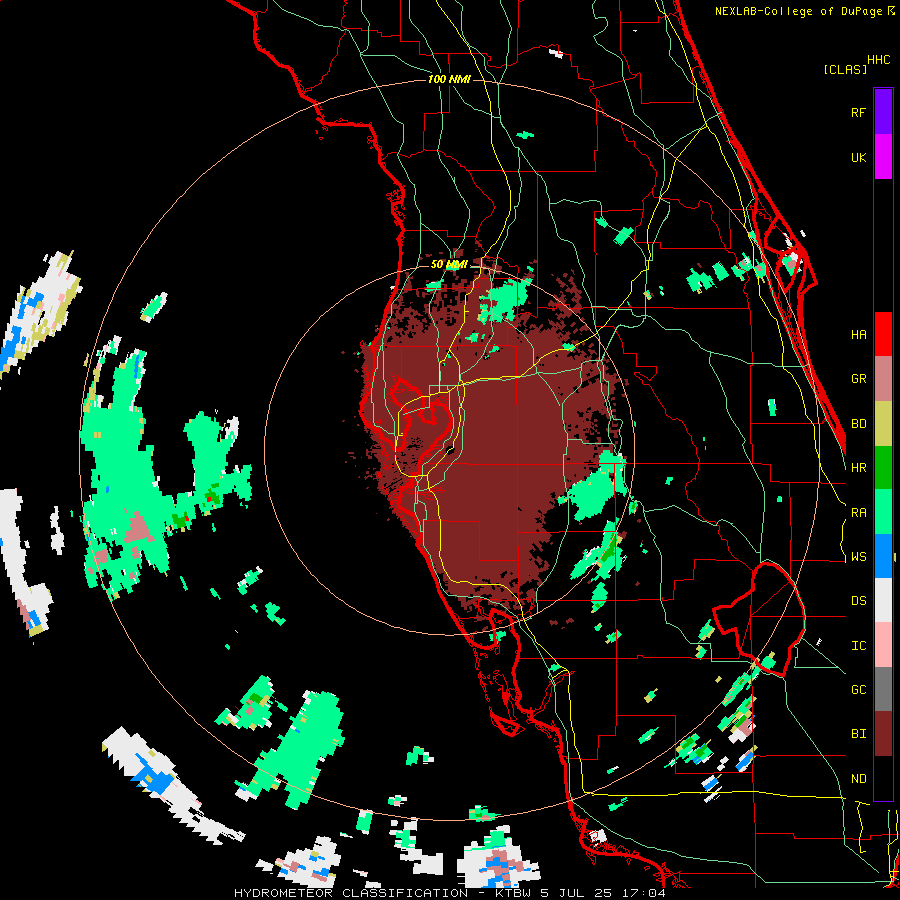900x900 pixels.
Task: Click the '[CLAS]' units label text
Action: click(x=845, y=69)
